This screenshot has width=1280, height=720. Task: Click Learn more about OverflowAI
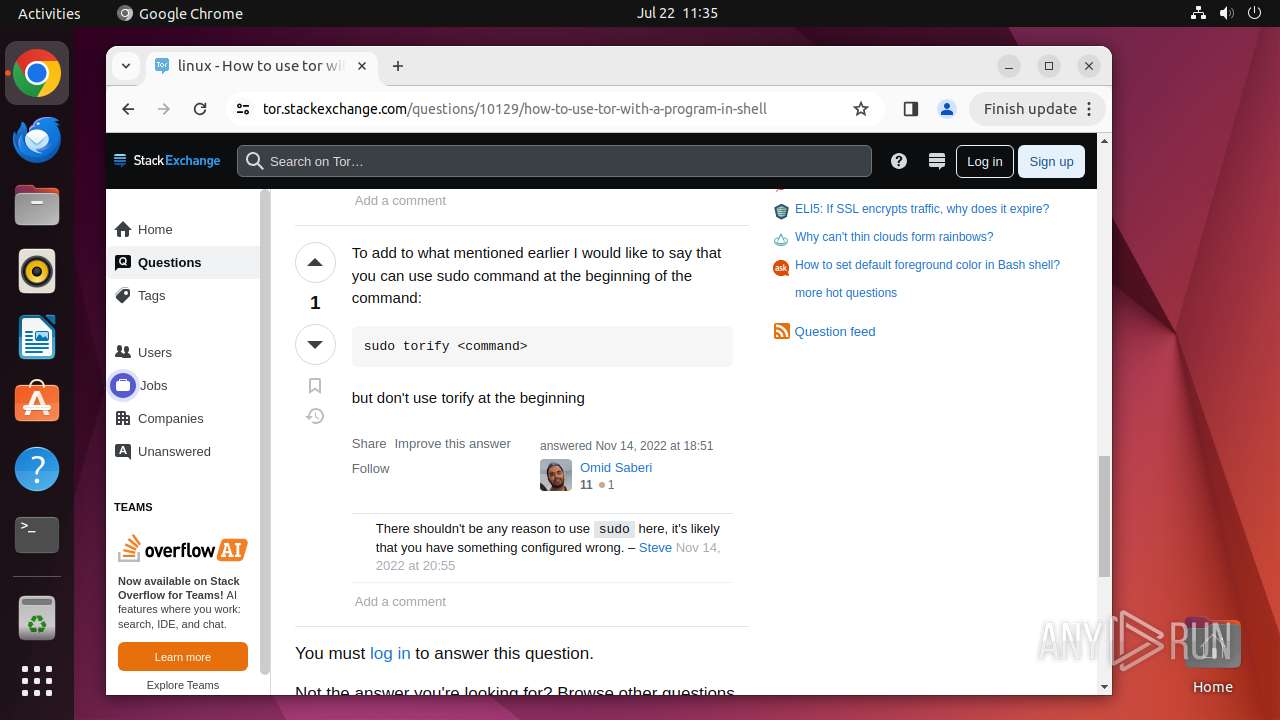pyautogui.click(x=183, y=657)
